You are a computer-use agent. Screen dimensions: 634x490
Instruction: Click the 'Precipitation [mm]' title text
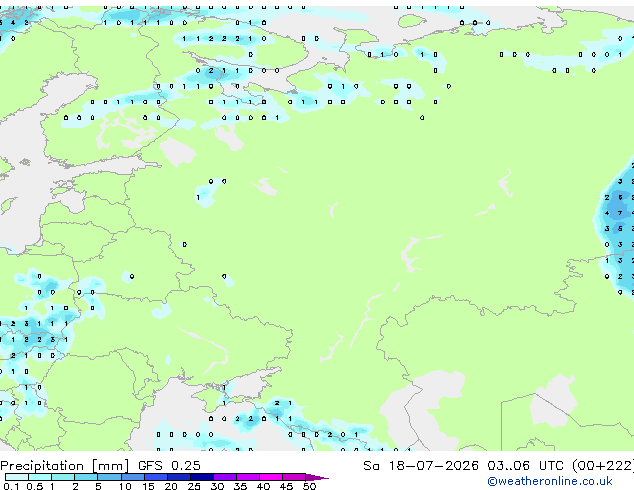[65, 466]
